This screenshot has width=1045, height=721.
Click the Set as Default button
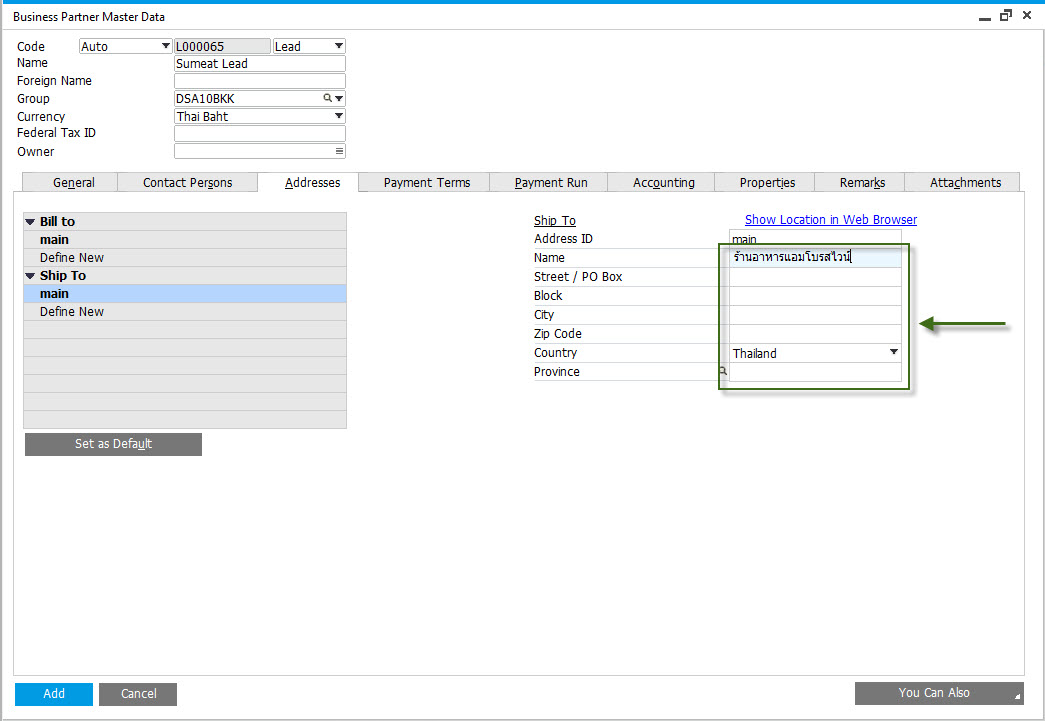click(x=113, y=444)
